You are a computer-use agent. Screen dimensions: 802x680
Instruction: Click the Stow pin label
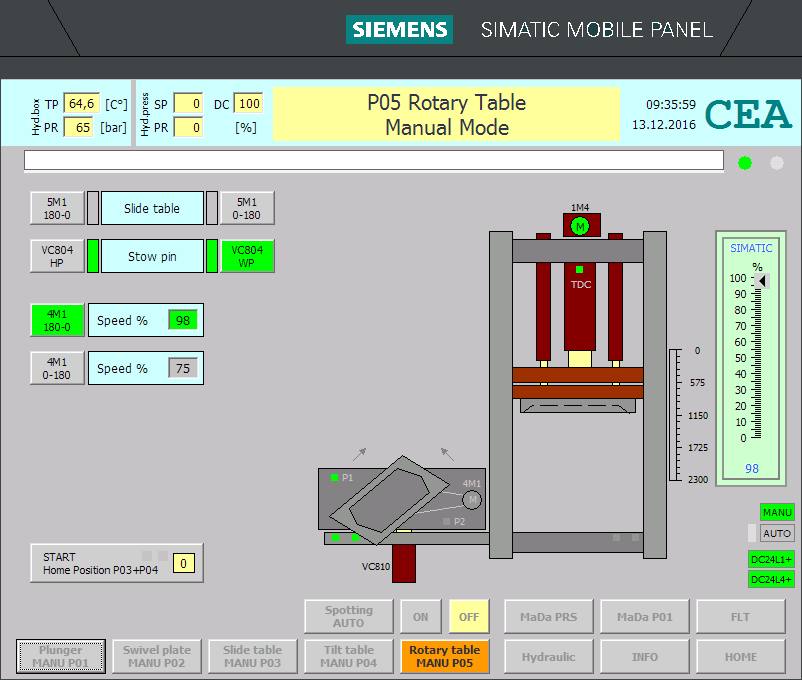[152, 256]
